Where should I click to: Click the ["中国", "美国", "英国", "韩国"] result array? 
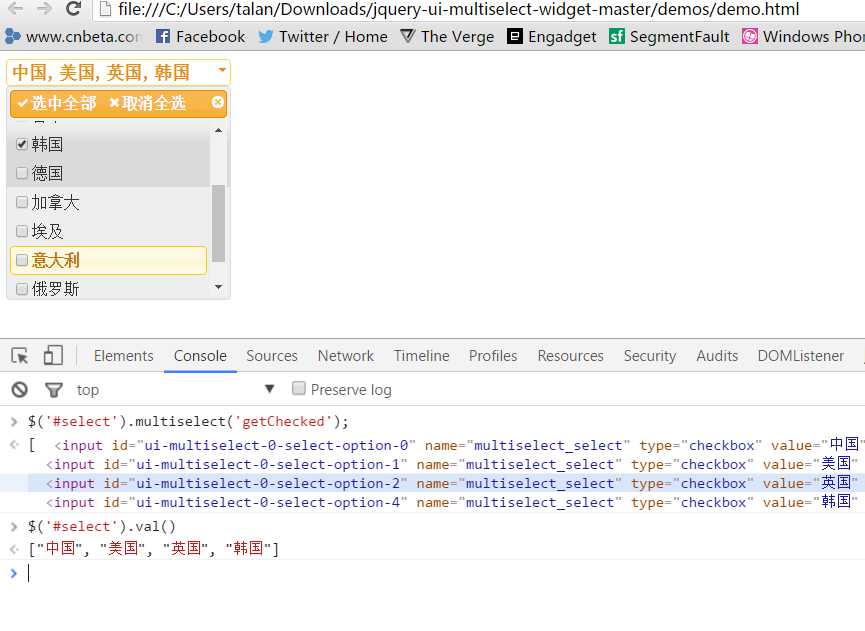pyautogui.click(x=154, y=549)
